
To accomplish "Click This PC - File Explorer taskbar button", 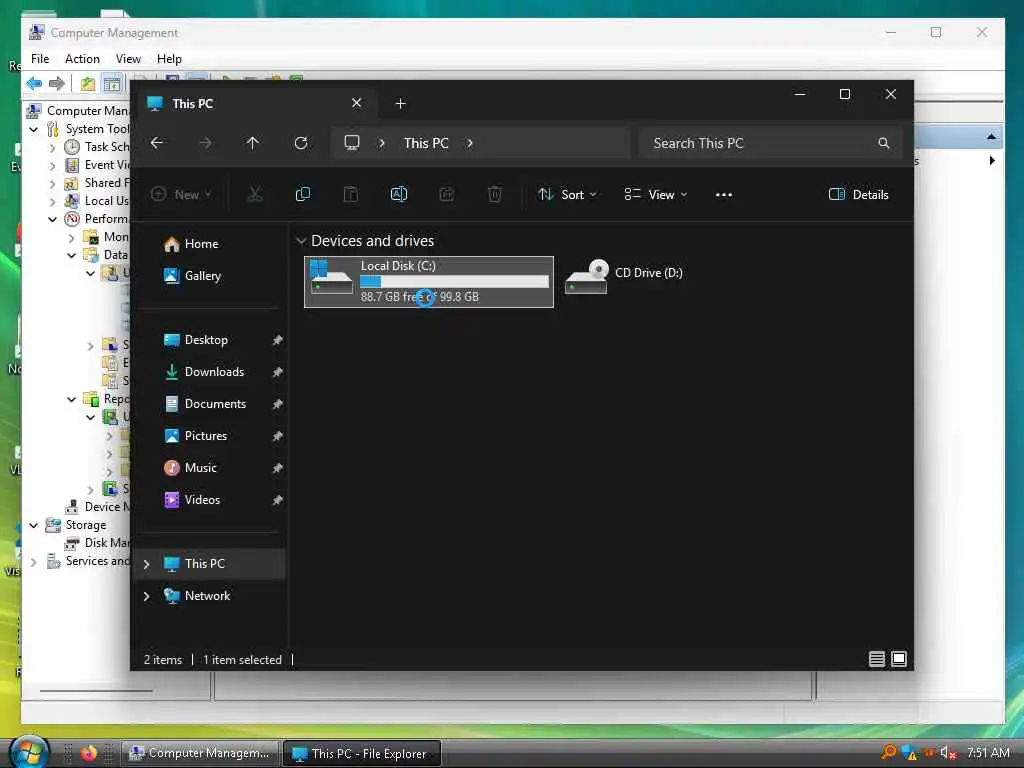I will point(362,754).
